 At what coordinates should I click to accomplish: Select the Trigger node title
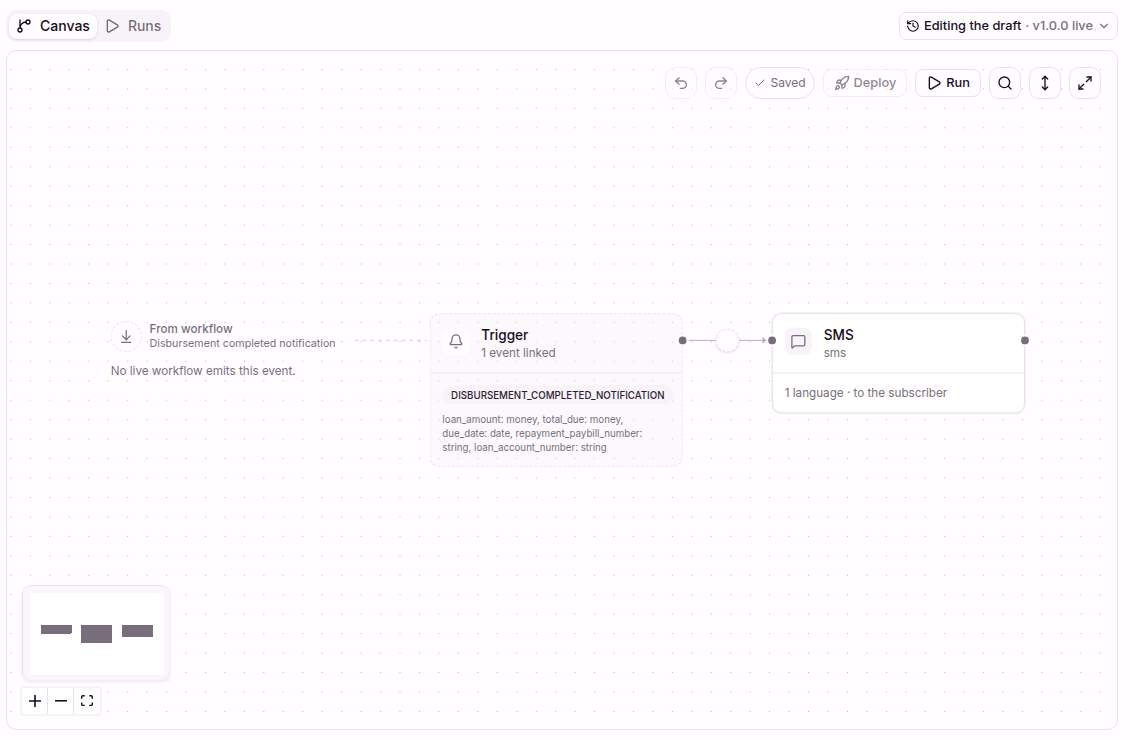coord(504,335)
